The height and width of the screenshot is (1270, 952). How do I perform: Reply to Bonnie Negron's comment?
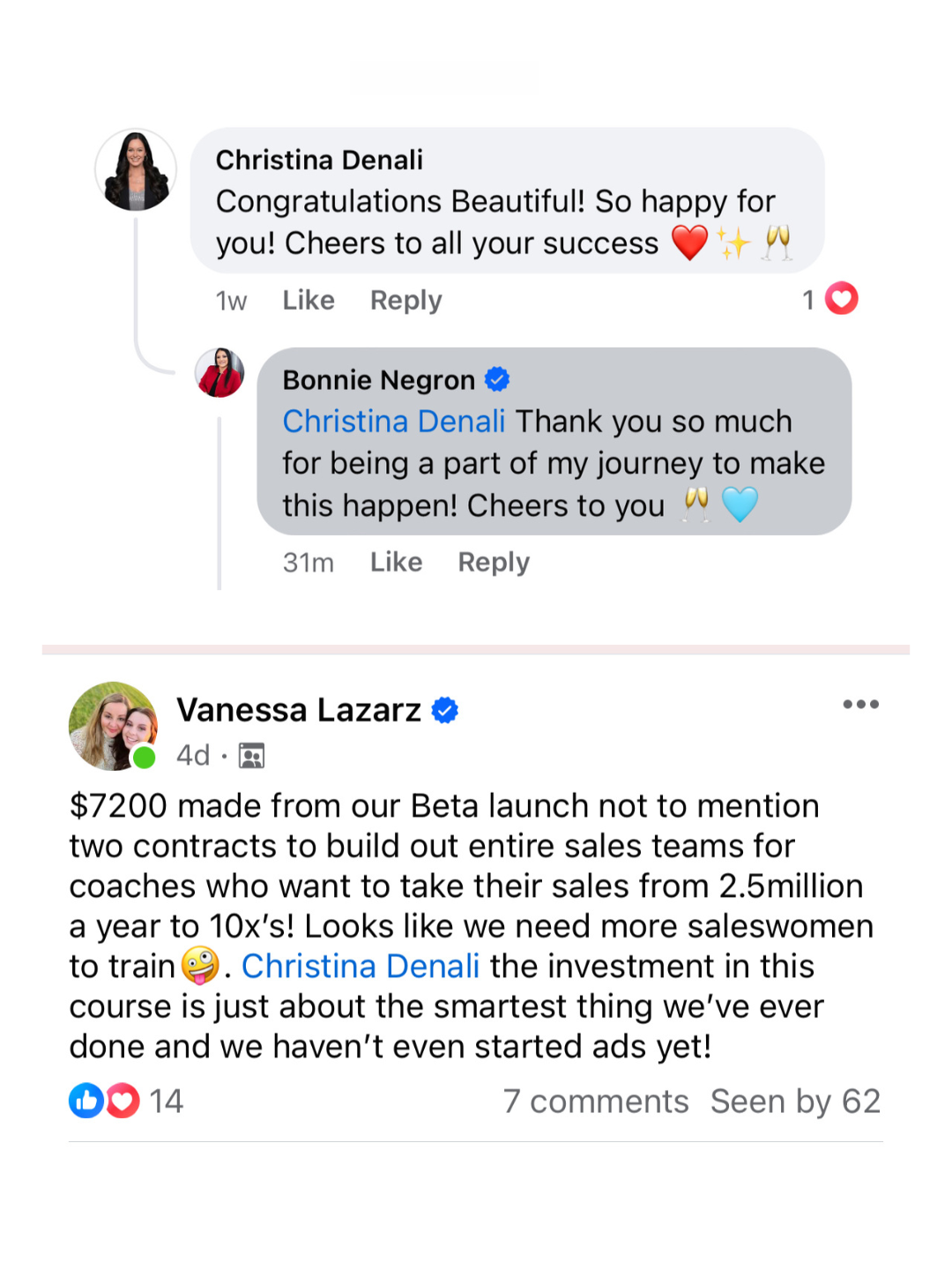pos(494,563)
